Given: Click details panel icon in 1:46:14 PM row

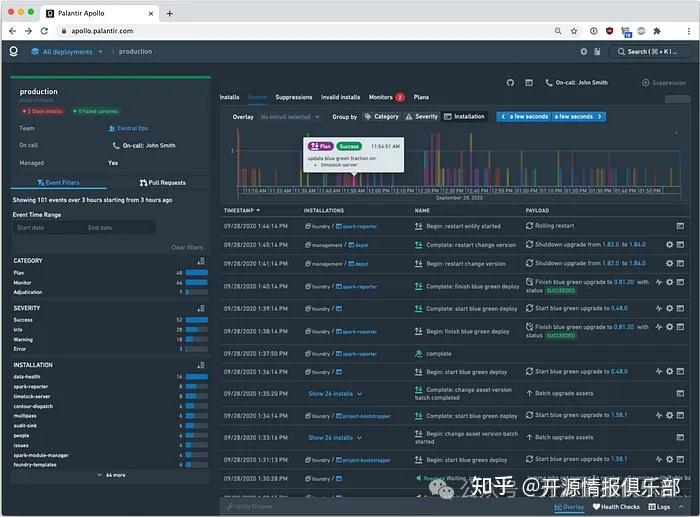Looking at the screenshot, I should pyautogui.click(x=680, y=226).
